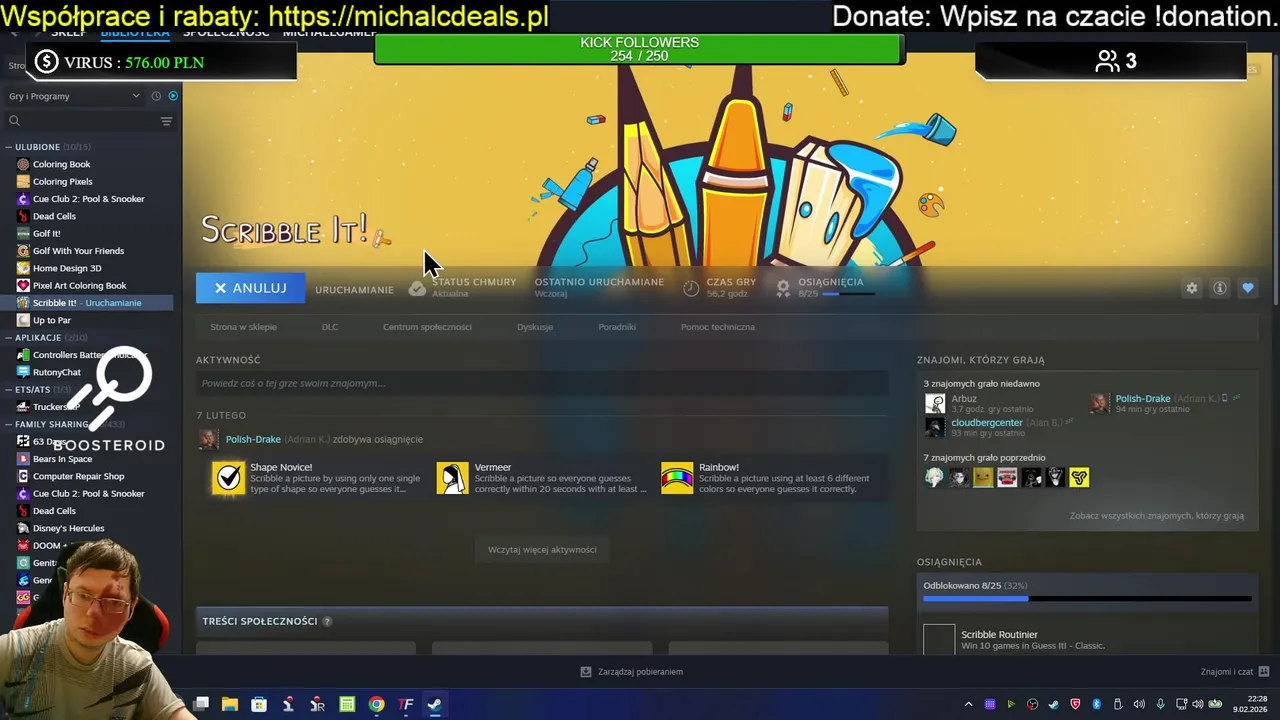Open Google Chrome from the taskbar
Viewport: 1280px width, 720px height.
click(x=376, y=704)
